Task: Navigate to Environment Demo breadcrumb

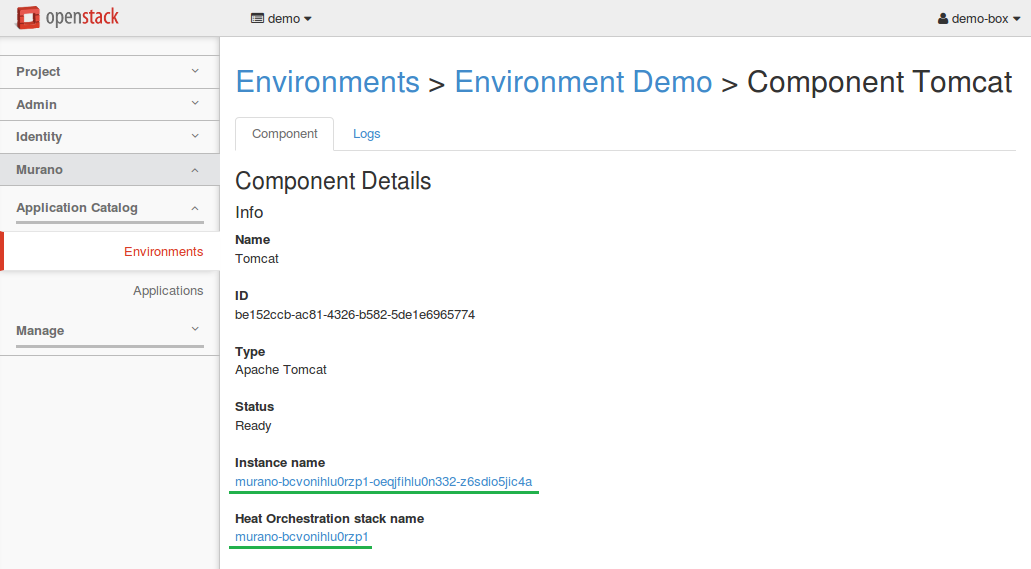Action: coord(583,82)
